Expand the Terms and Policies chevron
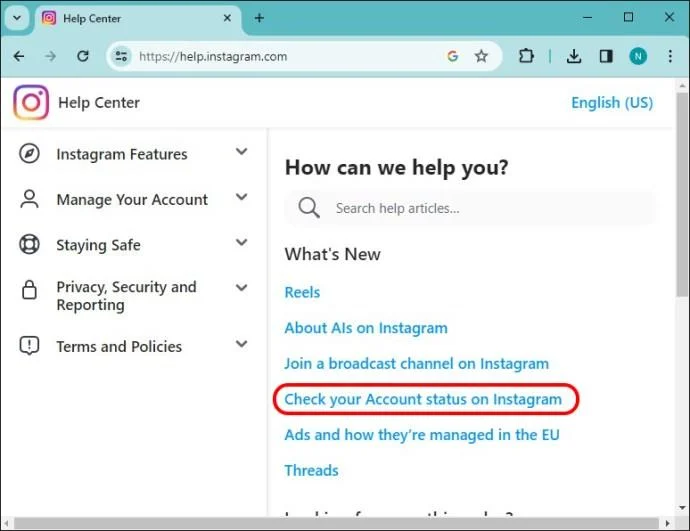 (242, 344)
